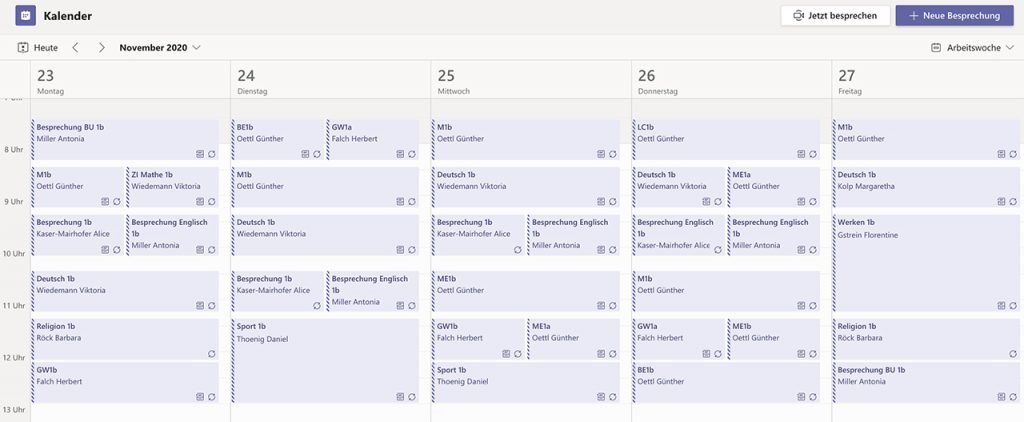
Task: Select the 27 Freitag day header
Action: point(928,80)
